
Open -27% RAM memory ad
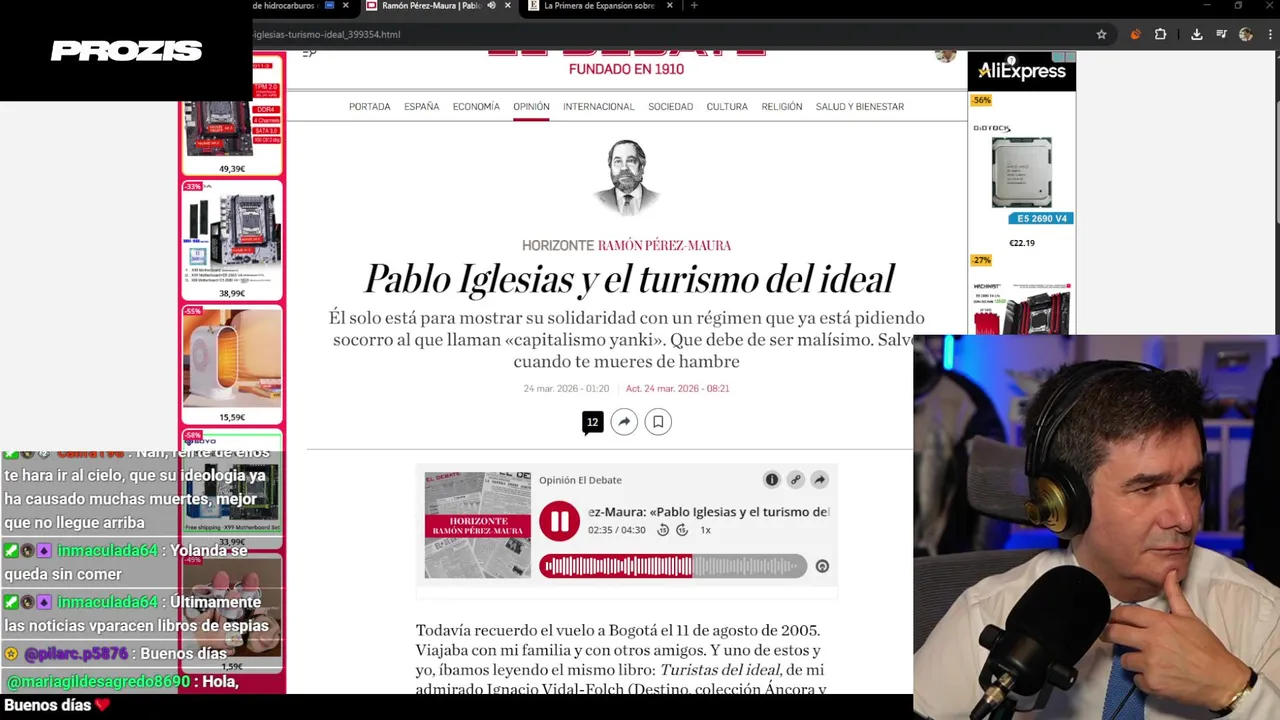pyautogui.click(x=1021, y=295)
